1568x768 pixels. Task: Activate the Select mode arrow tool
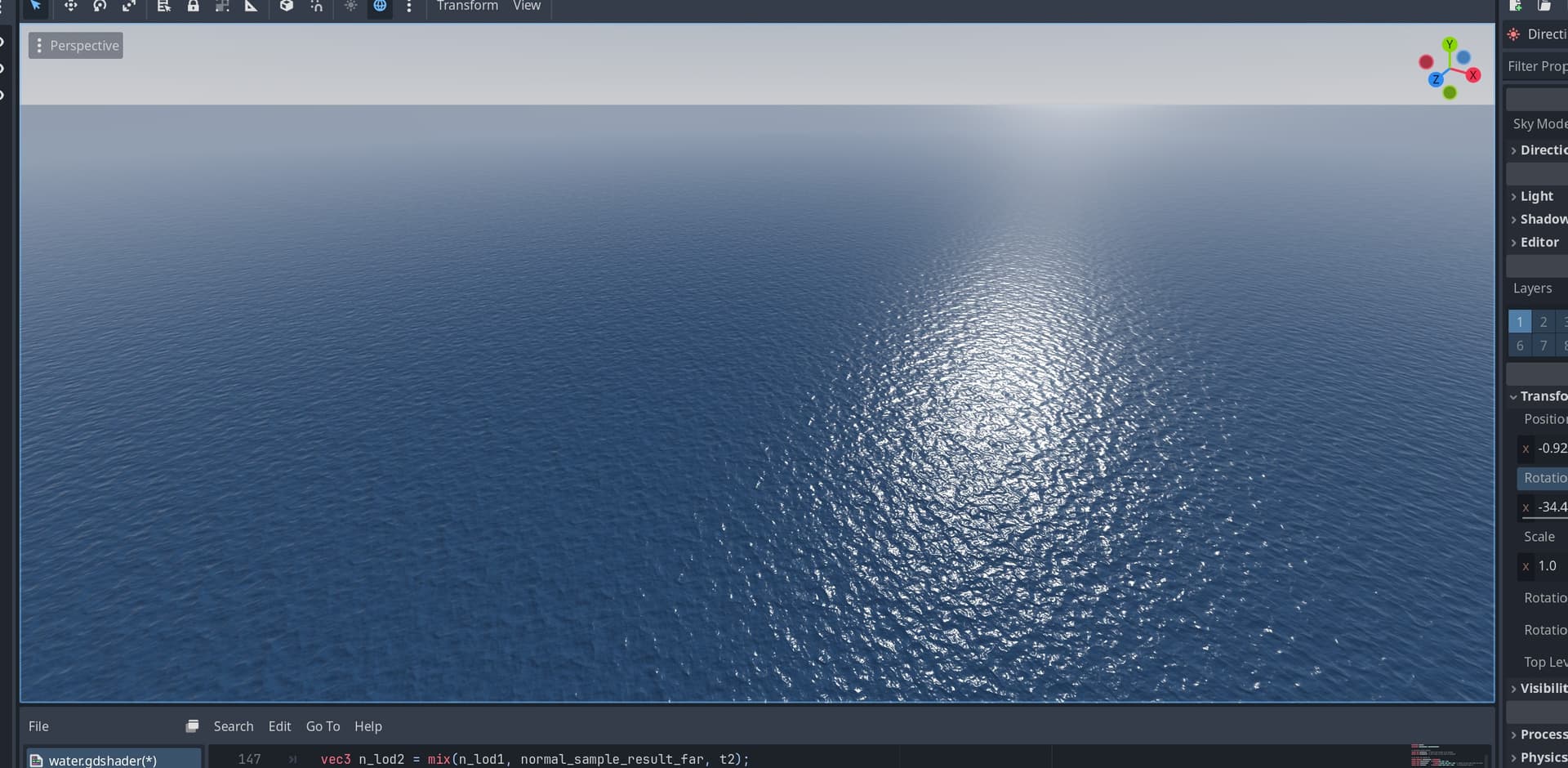[x=36, y=6]
